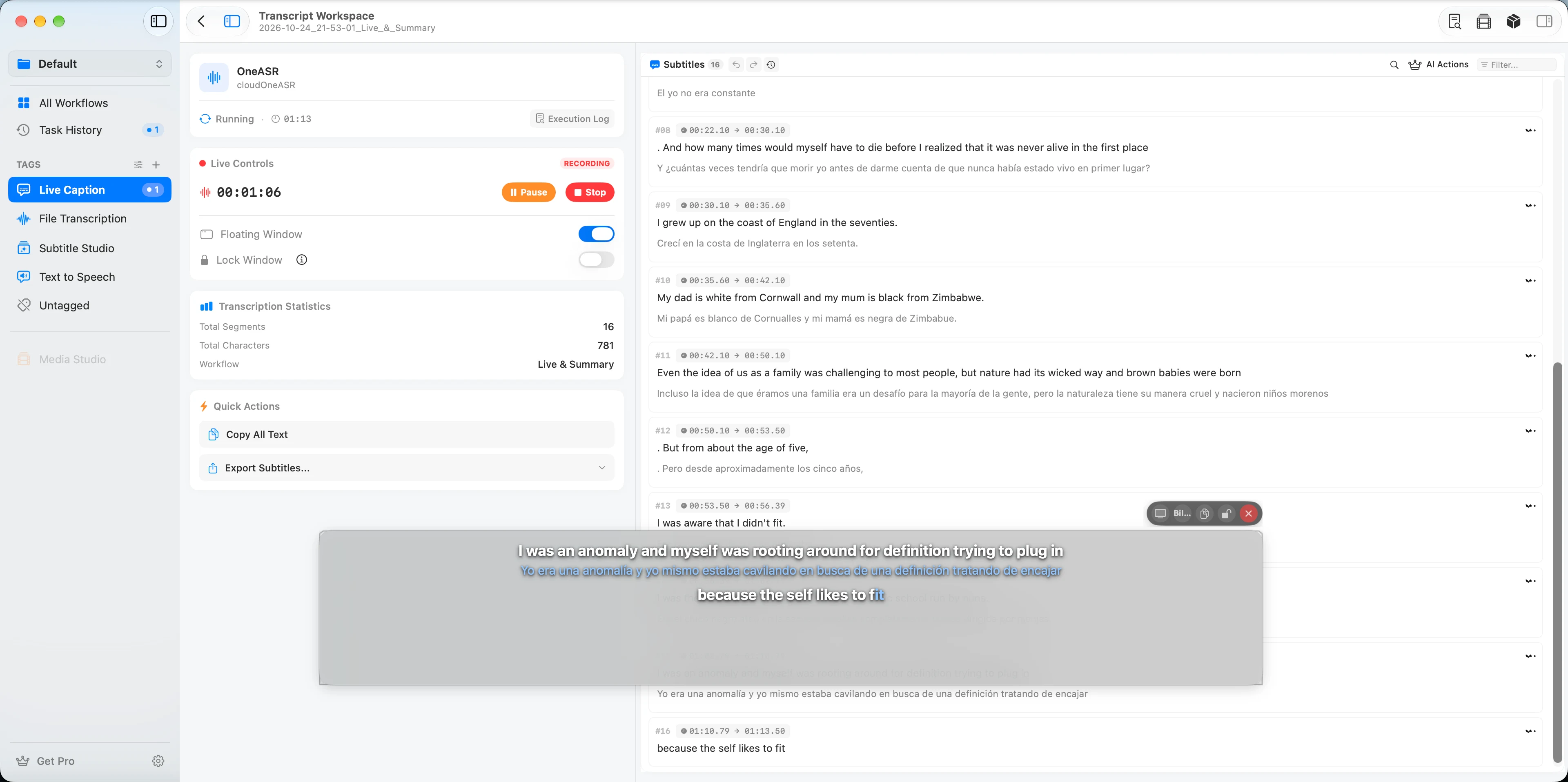Screen dimensions: 1568x782
Task: Open the document search icon in top toolbar
Action: click(x=1455, y=21)
